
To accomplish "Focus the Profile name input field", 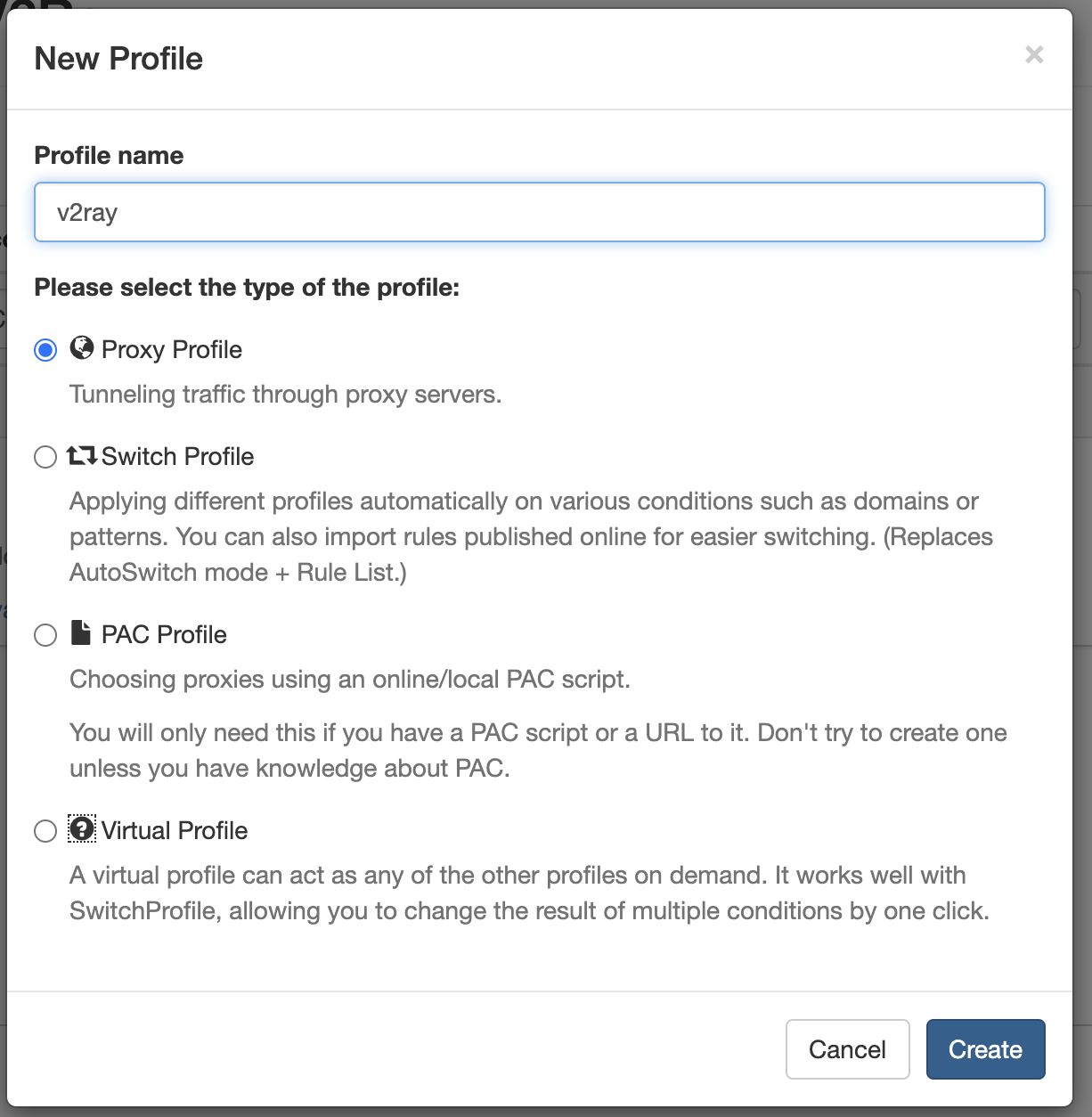I will [539, 212].
